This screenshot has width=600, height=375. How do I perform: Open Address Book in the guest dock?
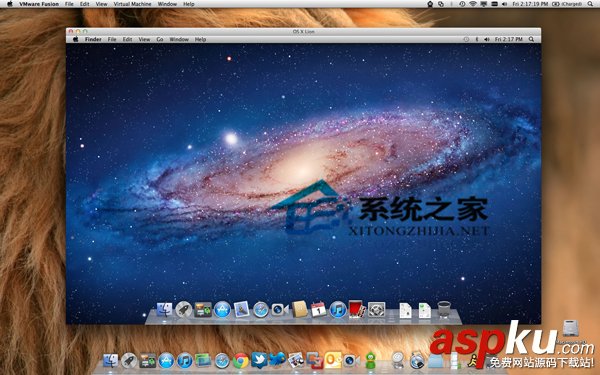click(x=300, y=309)
